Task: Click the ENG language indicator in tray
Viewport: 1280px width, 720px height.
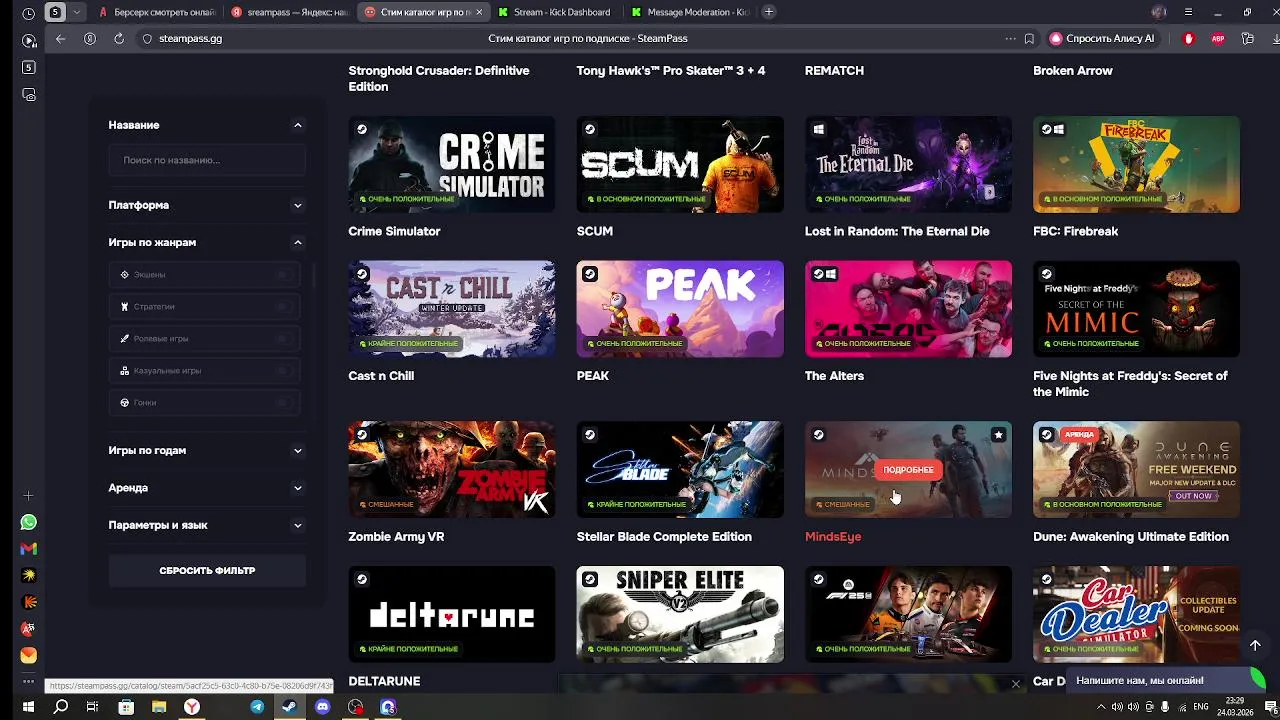Action: [1201, 707]
